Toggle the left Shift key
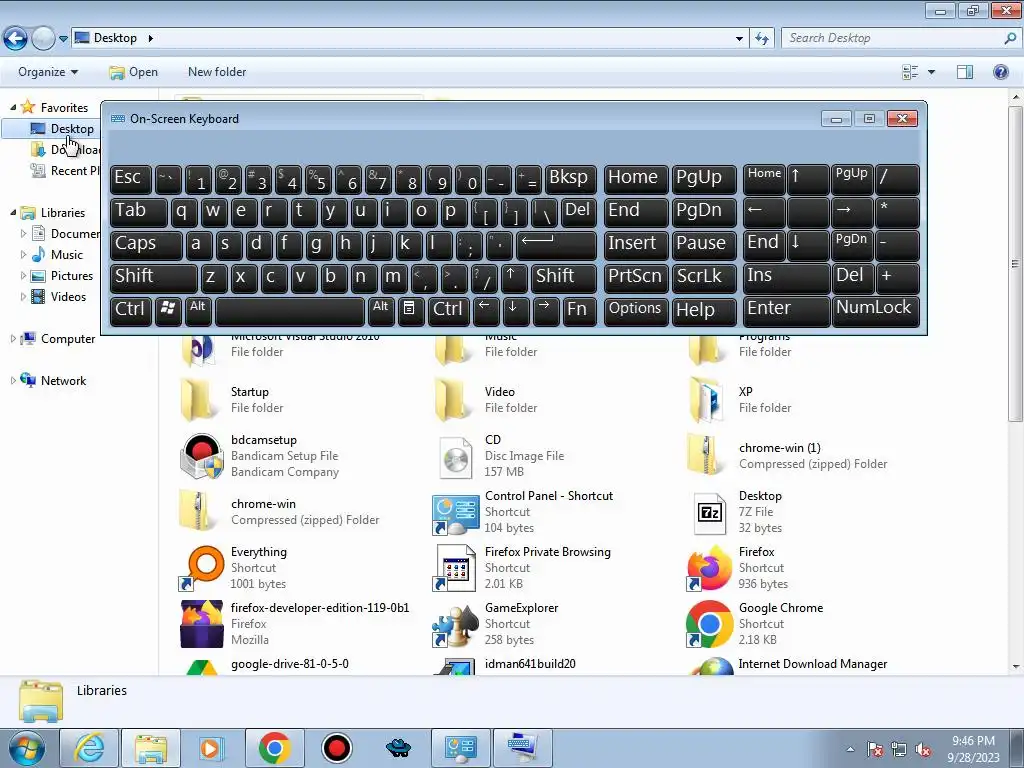 pos(153,277)
